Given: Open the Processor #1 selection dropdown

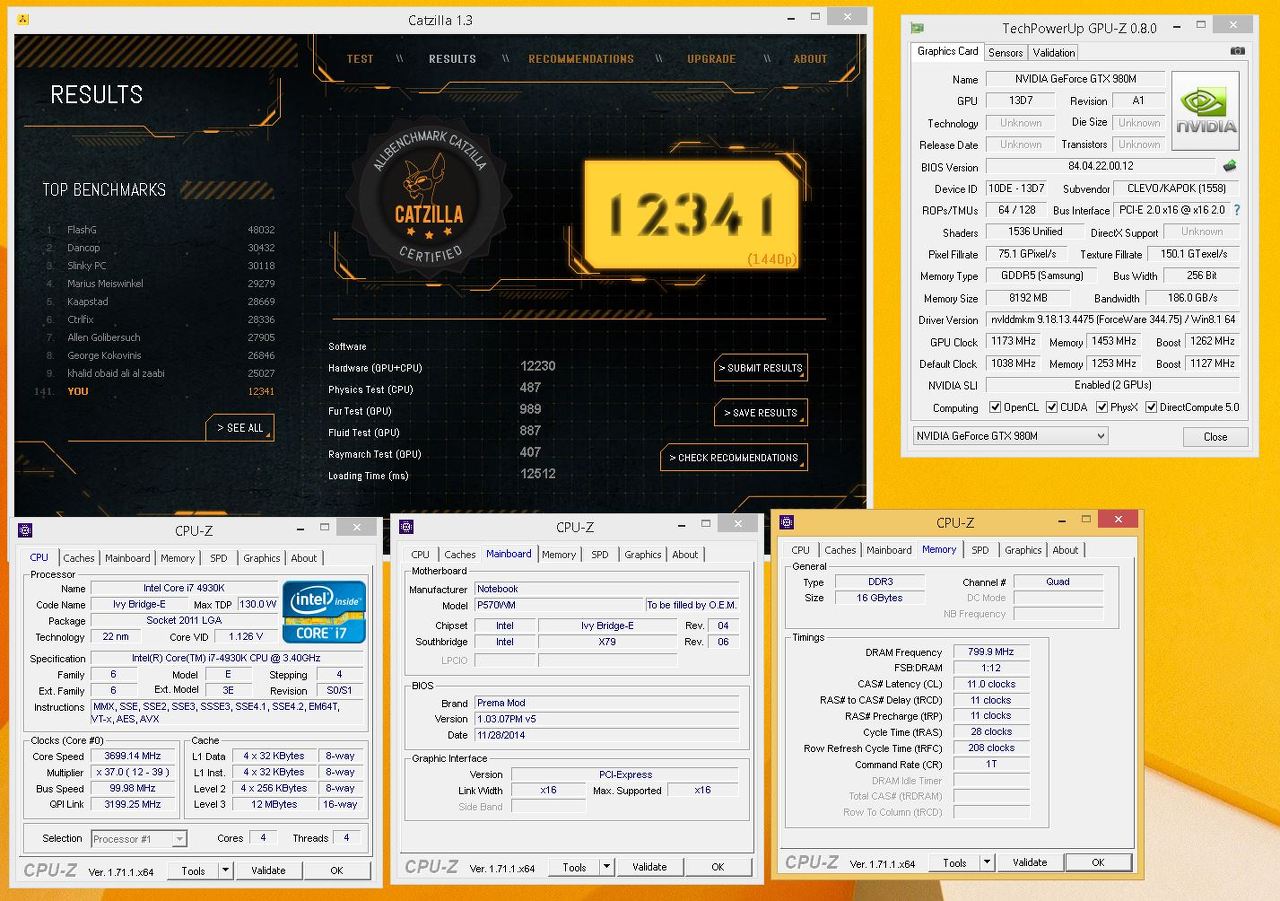Looking at the screenshot, I should [139, 839].
